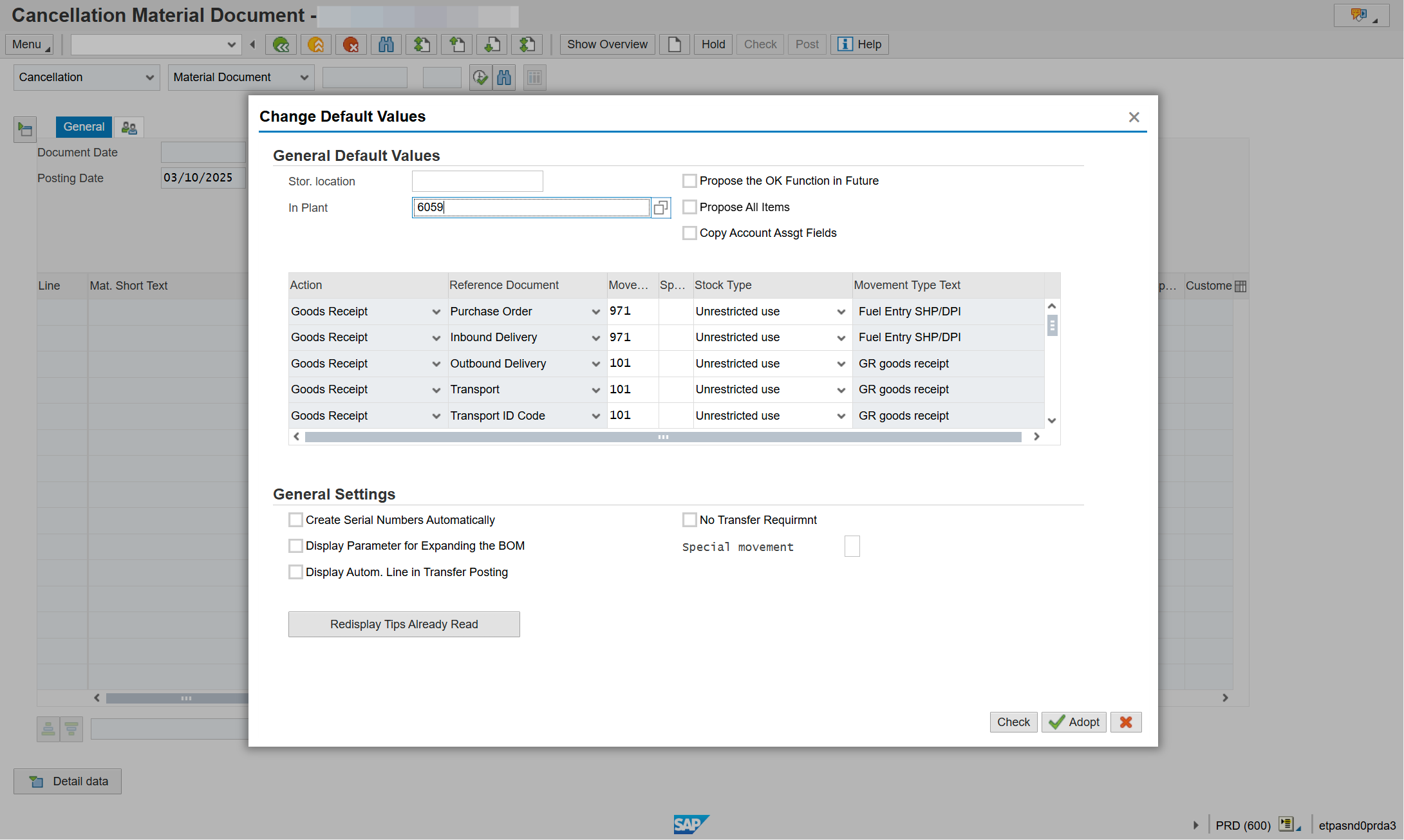The width and height of the screenshot is (1404, 840).
Task: Enable Propose the OK Function in Future
Action: pyautogui.click(x=689, y=181)
